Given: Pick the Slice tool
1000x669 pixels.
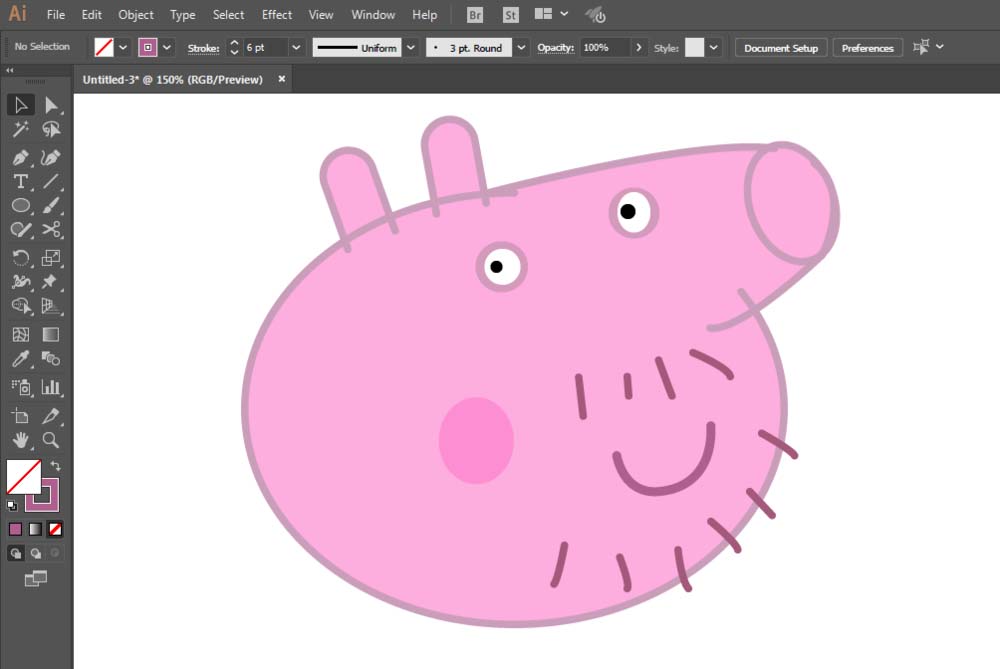Looking at the screenshot, I should tap(51, 416).
